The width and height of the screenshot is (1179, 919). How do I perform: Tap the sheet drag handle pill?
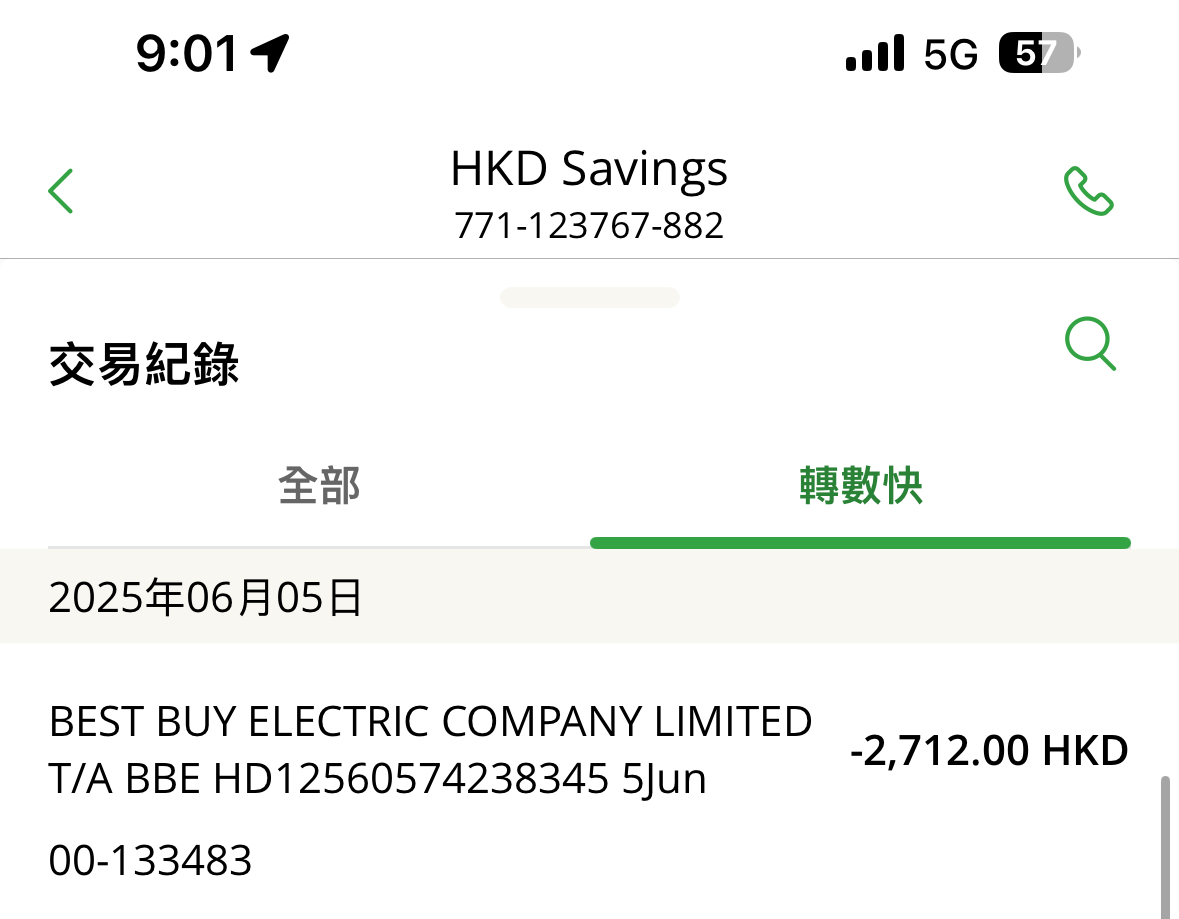[589, 297]
